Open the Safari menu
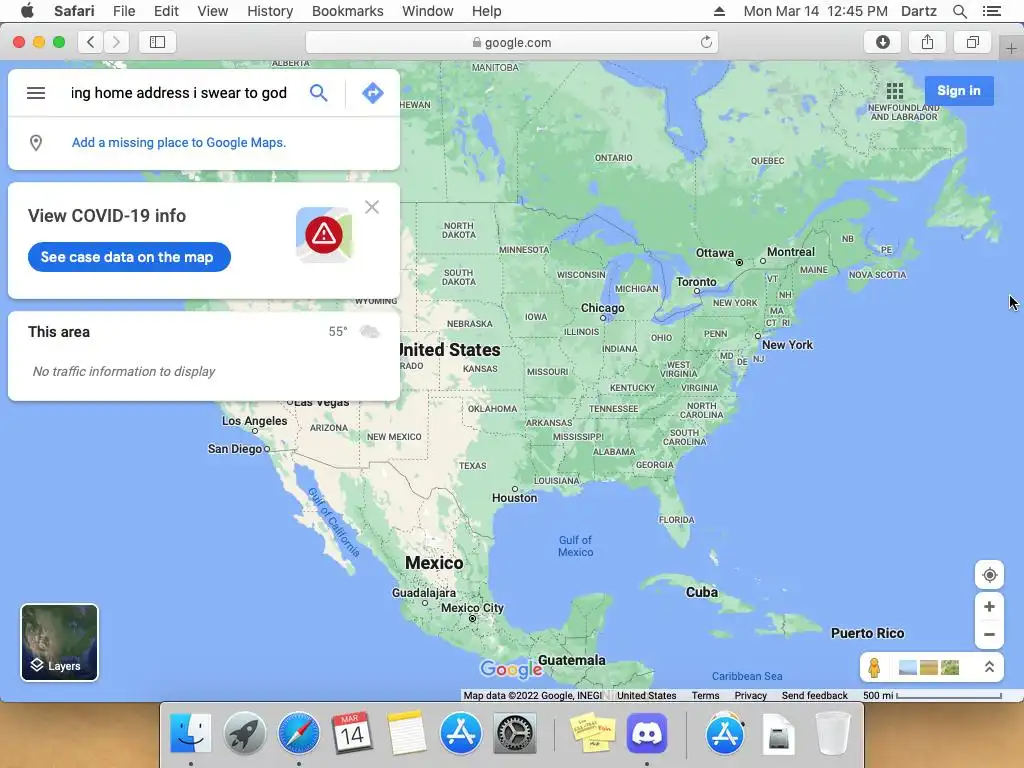The width and height of the screenshot is (1024, 768). [74, 11]
